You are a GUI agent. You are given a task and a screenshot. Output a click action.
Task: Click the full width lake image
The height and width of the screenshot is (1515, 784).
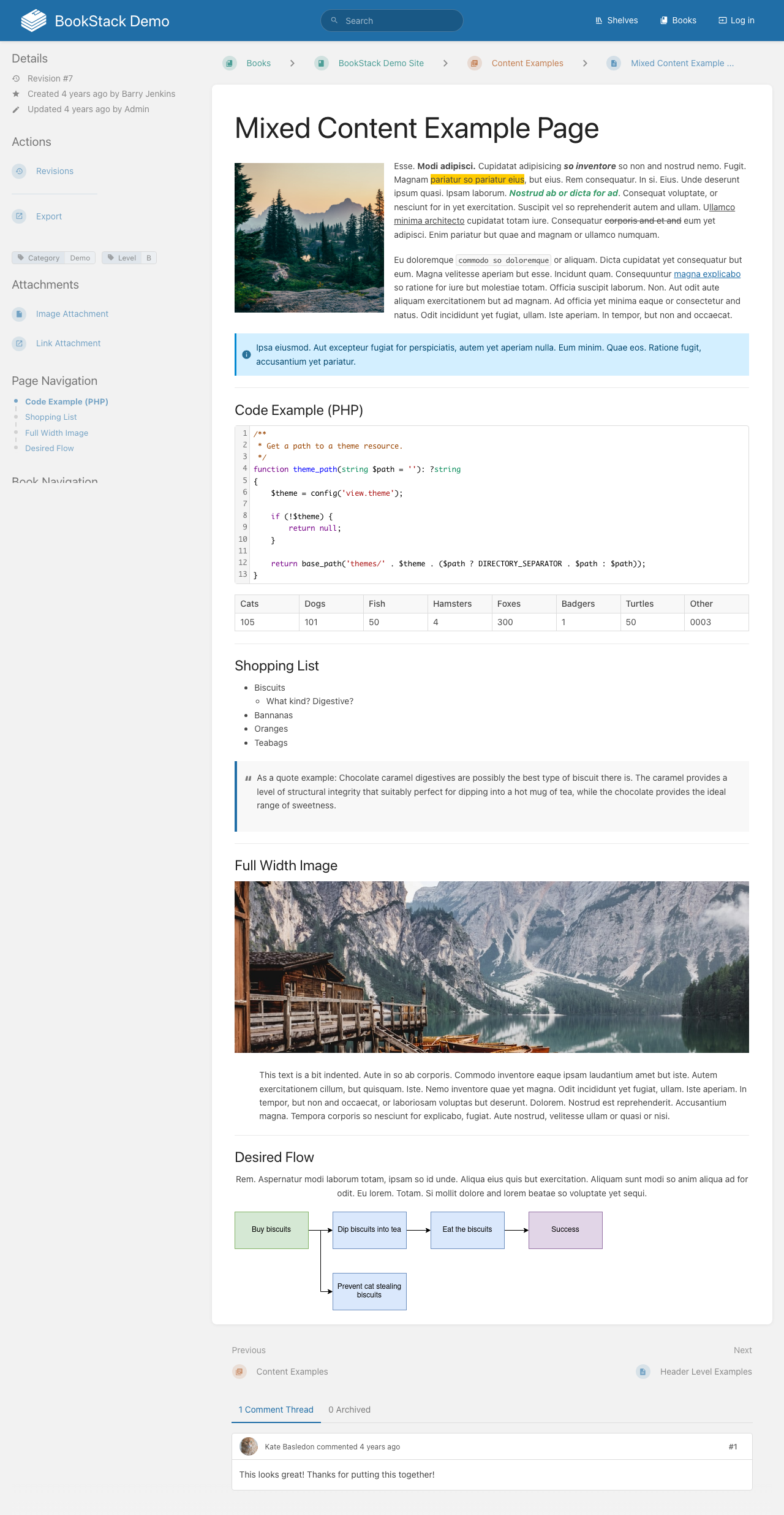(492, 967)
